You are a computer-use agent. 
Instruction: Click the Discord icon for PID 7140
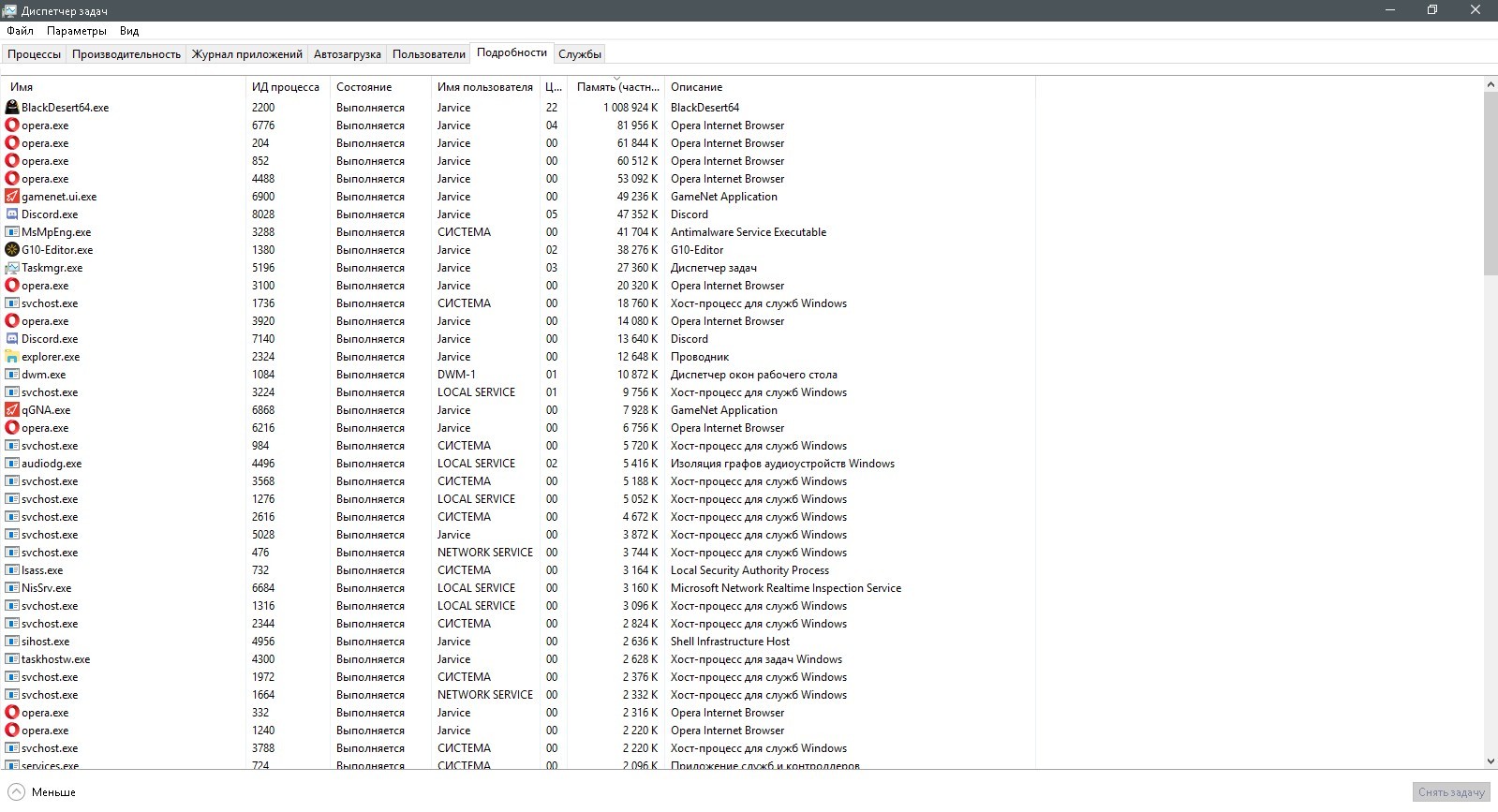(12, 338)
